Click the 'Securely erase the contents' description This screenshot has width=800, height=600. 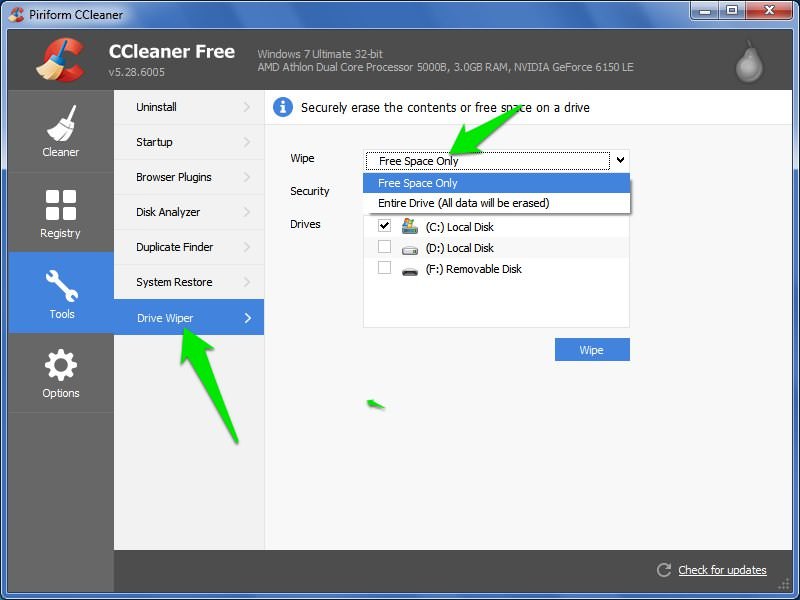tap(445, 108)
